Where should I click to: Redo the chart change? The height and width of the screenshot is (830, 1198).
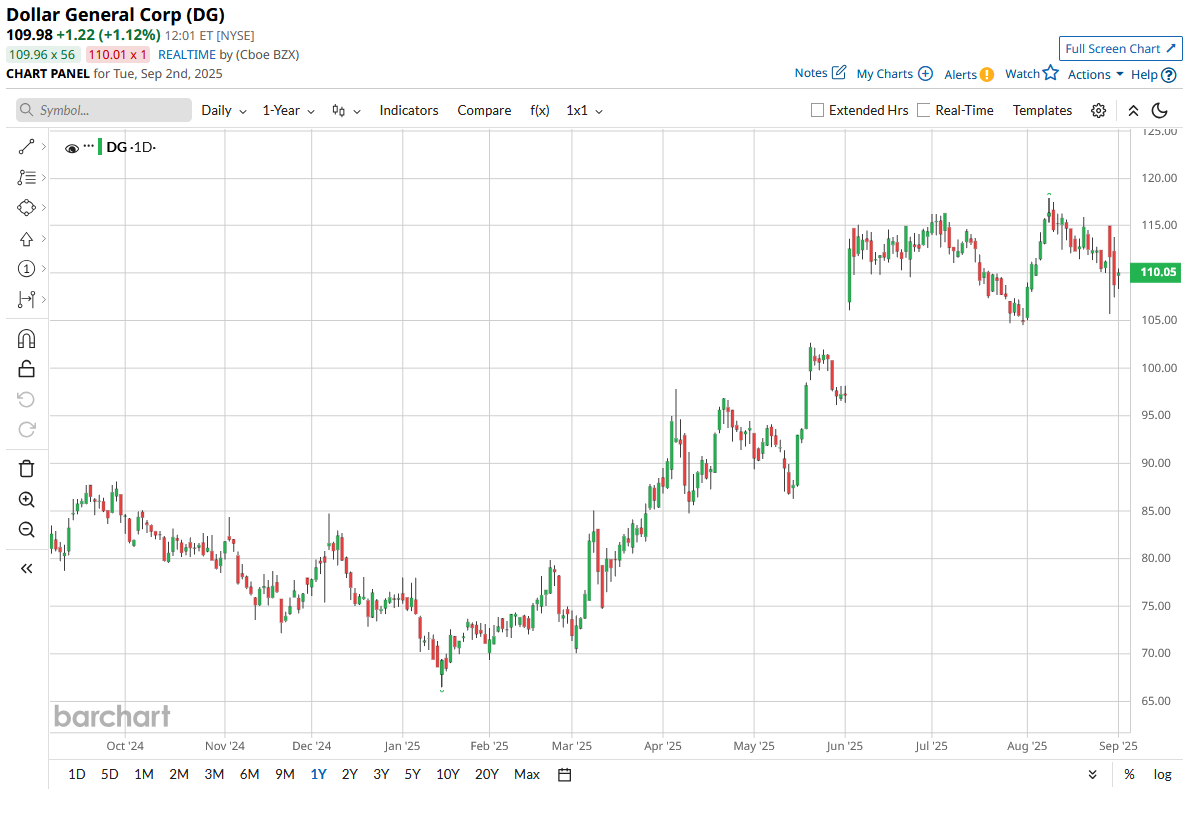click(x=26, y=430)
